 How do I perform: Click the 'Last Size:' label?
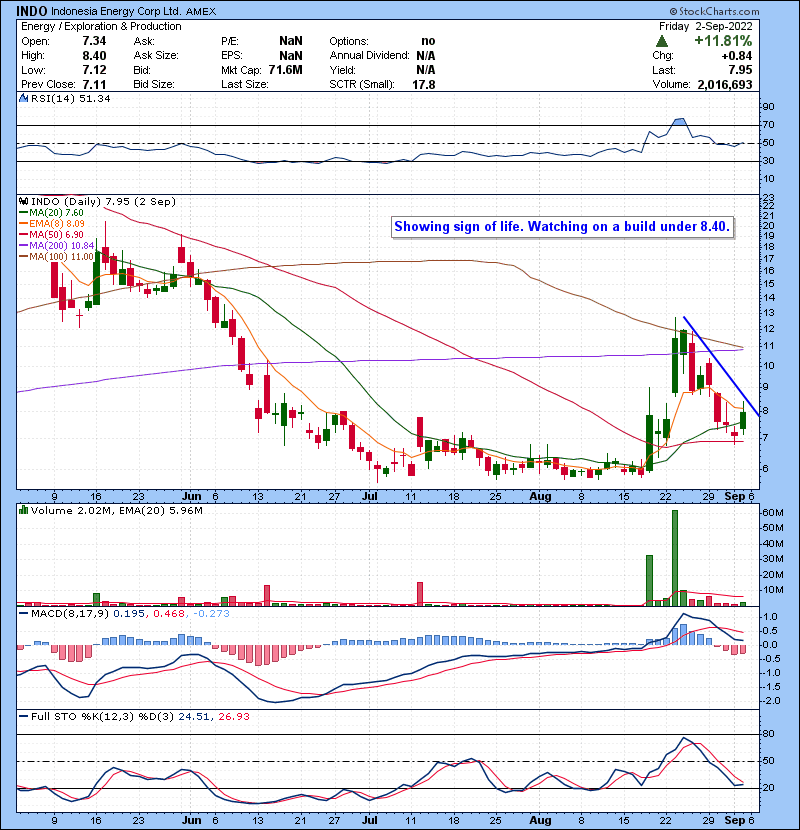pyautogui.click(x=245, y=84)
